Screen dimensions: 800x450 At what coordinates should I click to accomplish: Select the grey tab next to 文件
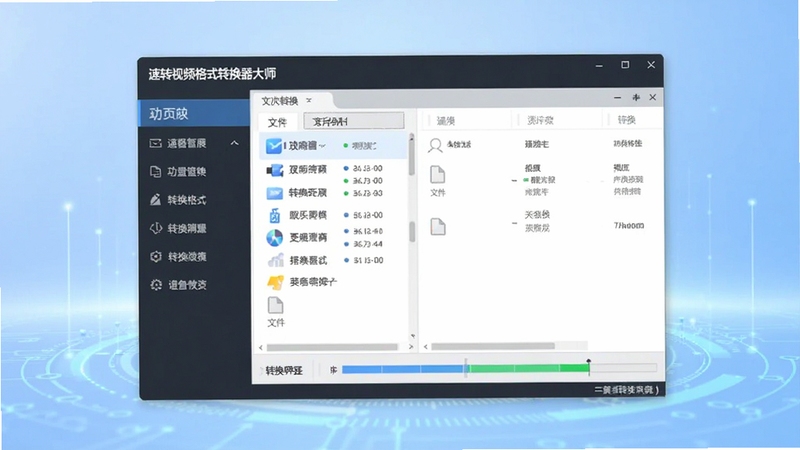(354, 121)
